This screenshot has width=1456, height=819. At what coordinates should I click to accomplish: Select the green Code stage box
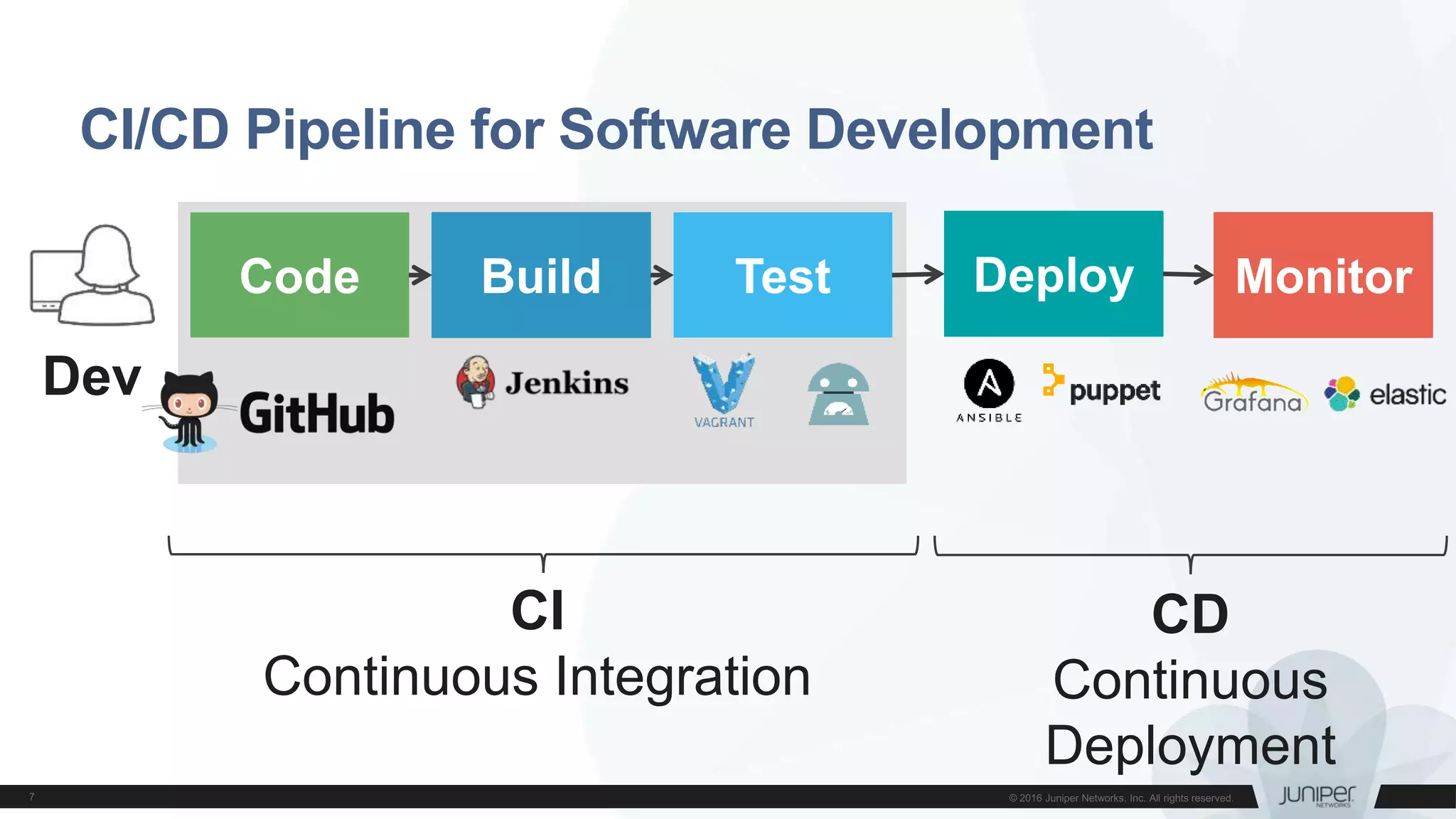[x=299, y=274]
